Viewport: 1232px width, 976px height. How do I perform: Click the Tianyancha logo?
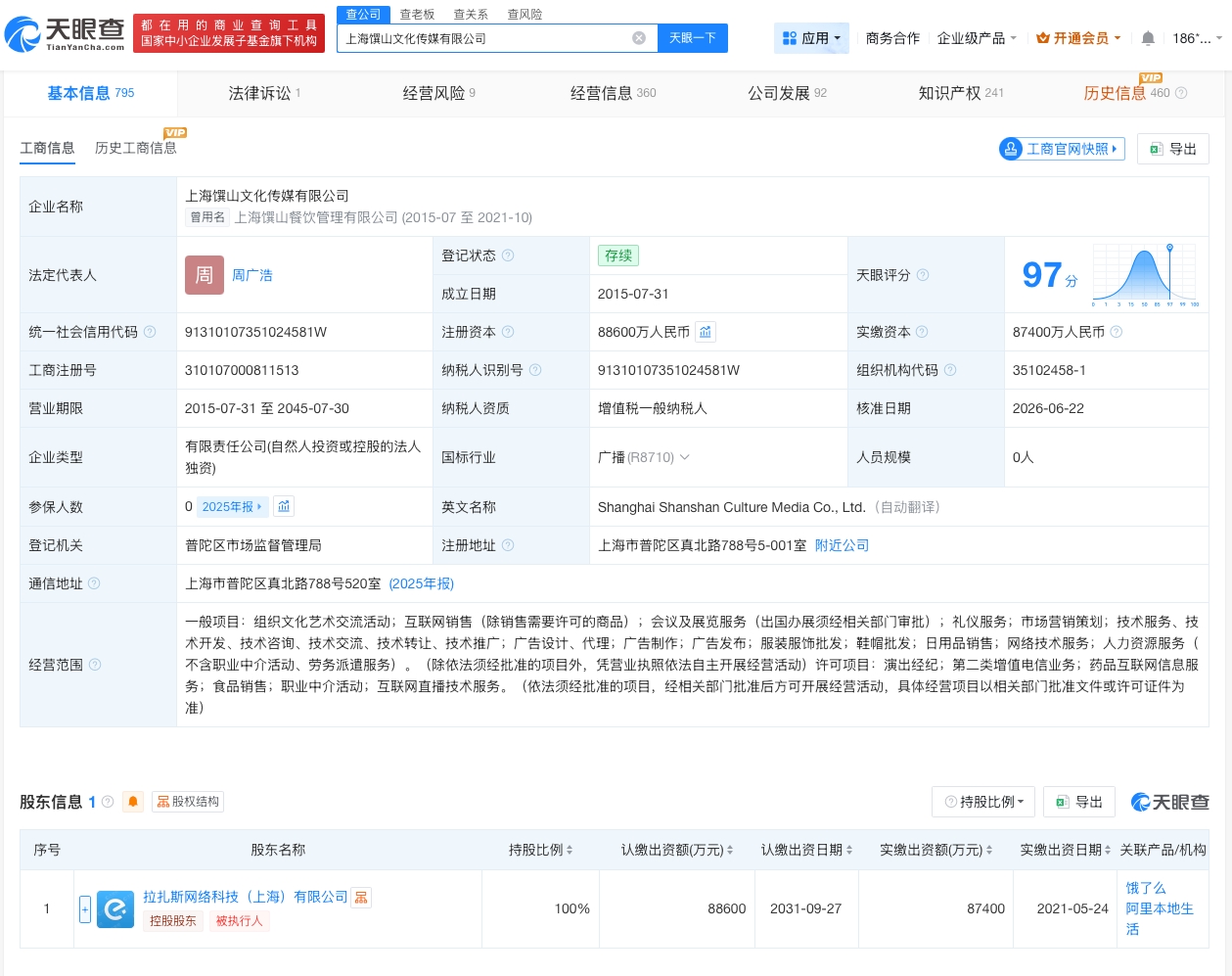65,34
